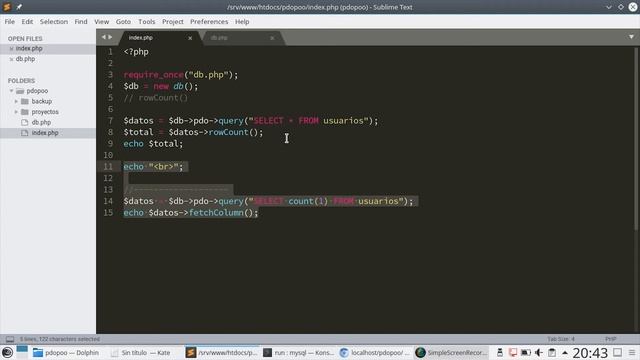Open the Help menu
Screen dimensions: 640x360
[x=242, y=22]
